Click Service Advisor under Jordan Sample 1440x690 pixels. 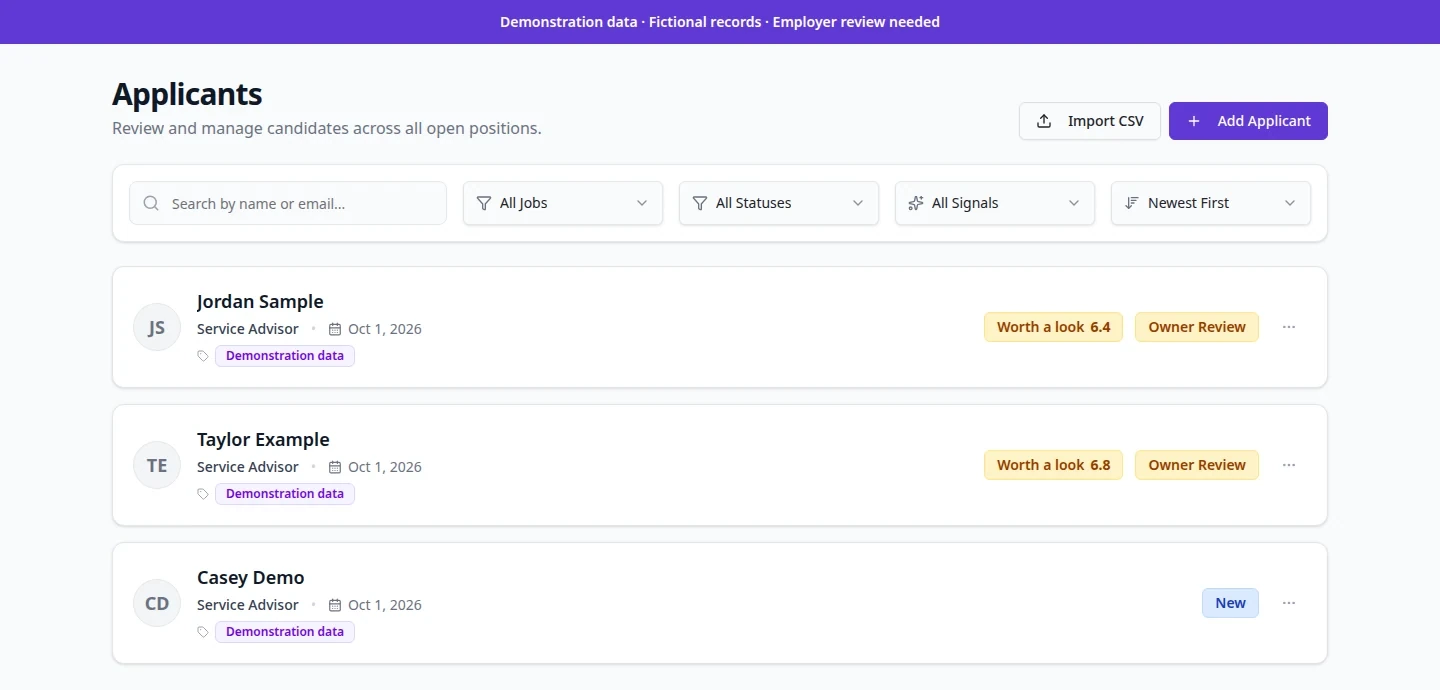coord(248,329)
